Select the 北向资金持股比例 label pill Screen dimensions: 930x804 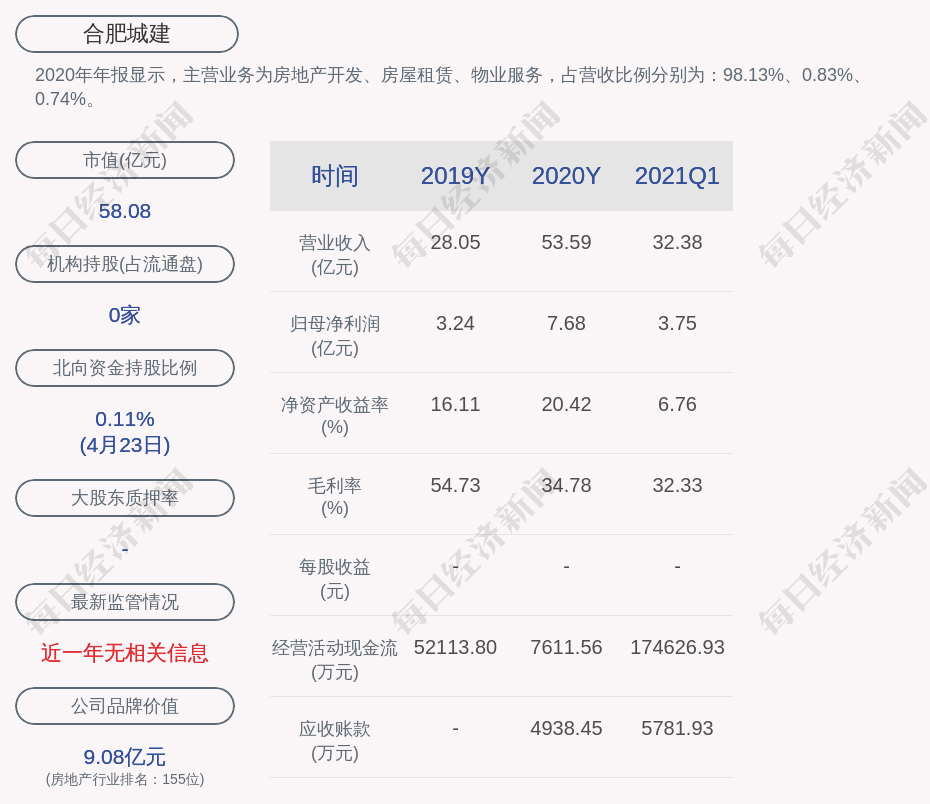click(x=125, y=368)
